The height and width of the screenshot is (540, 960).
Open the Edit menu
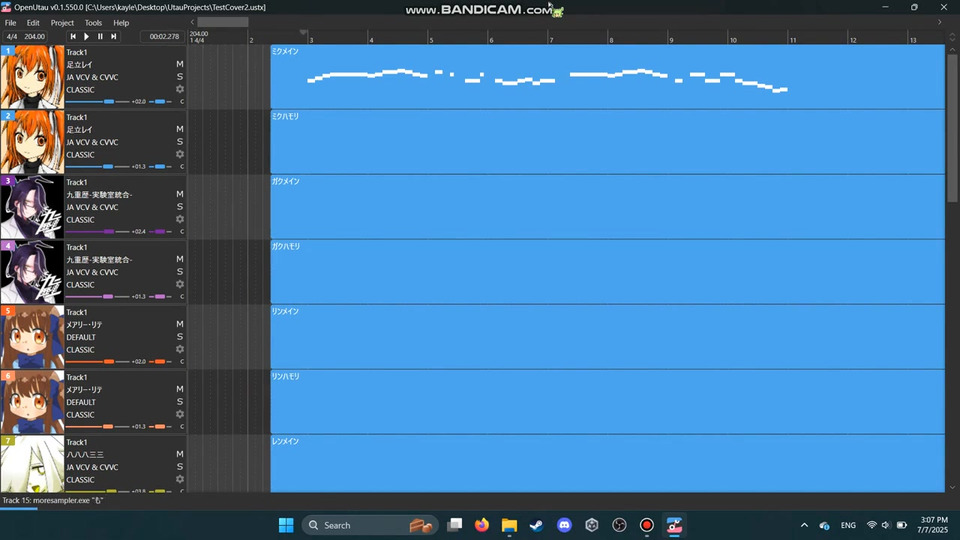33,23
